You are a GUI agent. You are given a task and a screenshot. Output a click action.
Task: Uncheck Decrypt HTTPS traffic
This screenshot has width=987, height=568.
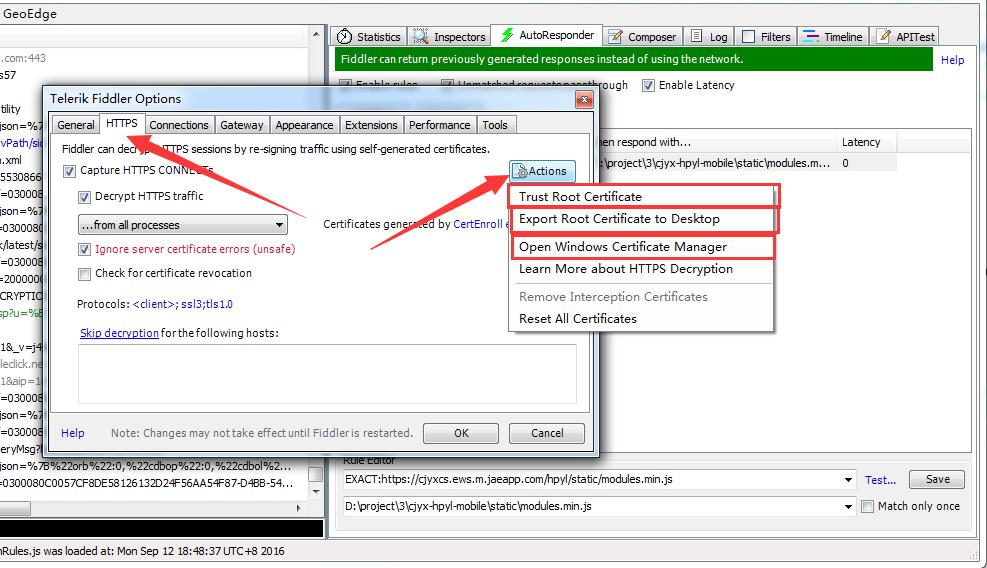[x=85, y=197]
